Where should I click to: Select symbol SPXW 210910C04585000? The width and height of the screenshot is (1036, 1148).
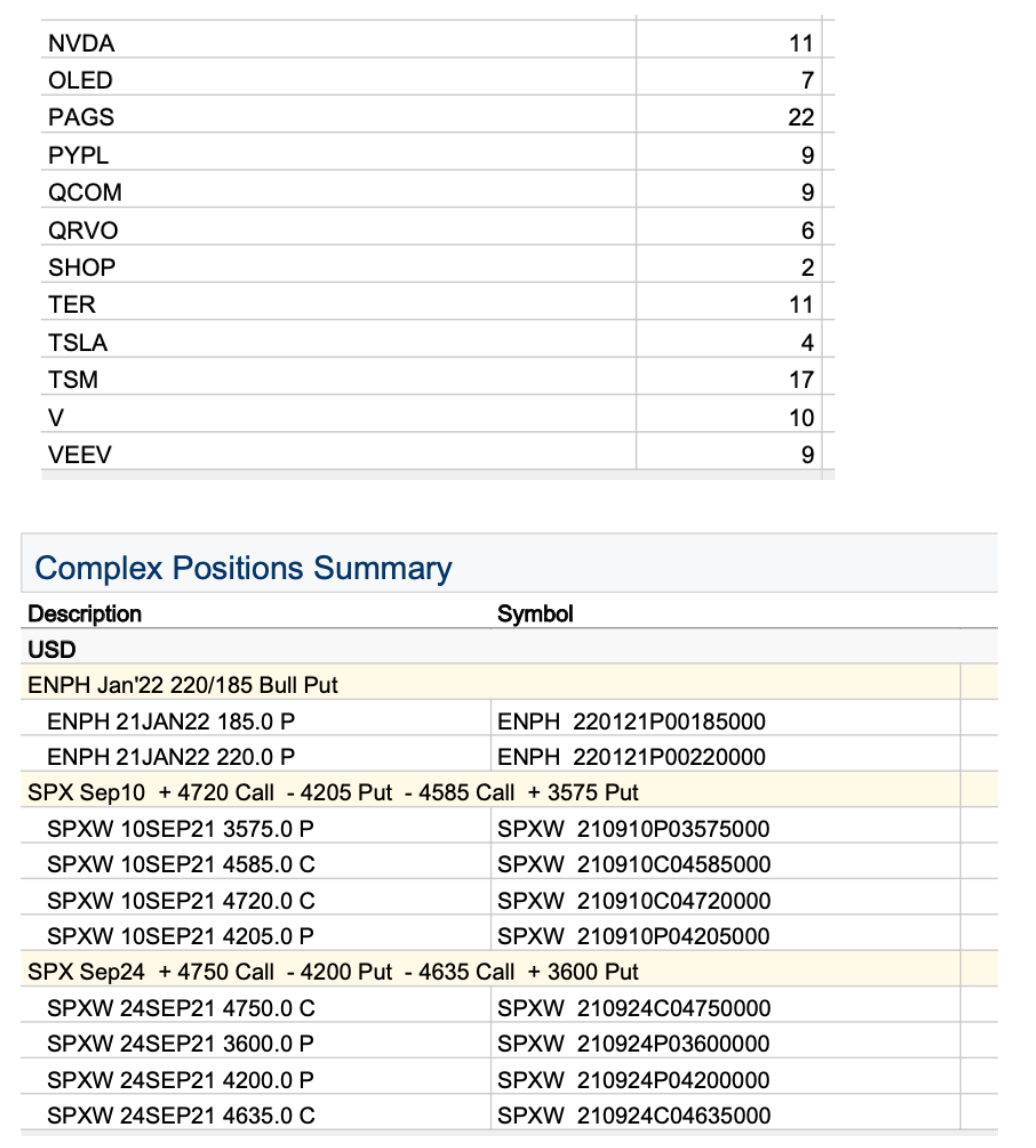point(634,865)
